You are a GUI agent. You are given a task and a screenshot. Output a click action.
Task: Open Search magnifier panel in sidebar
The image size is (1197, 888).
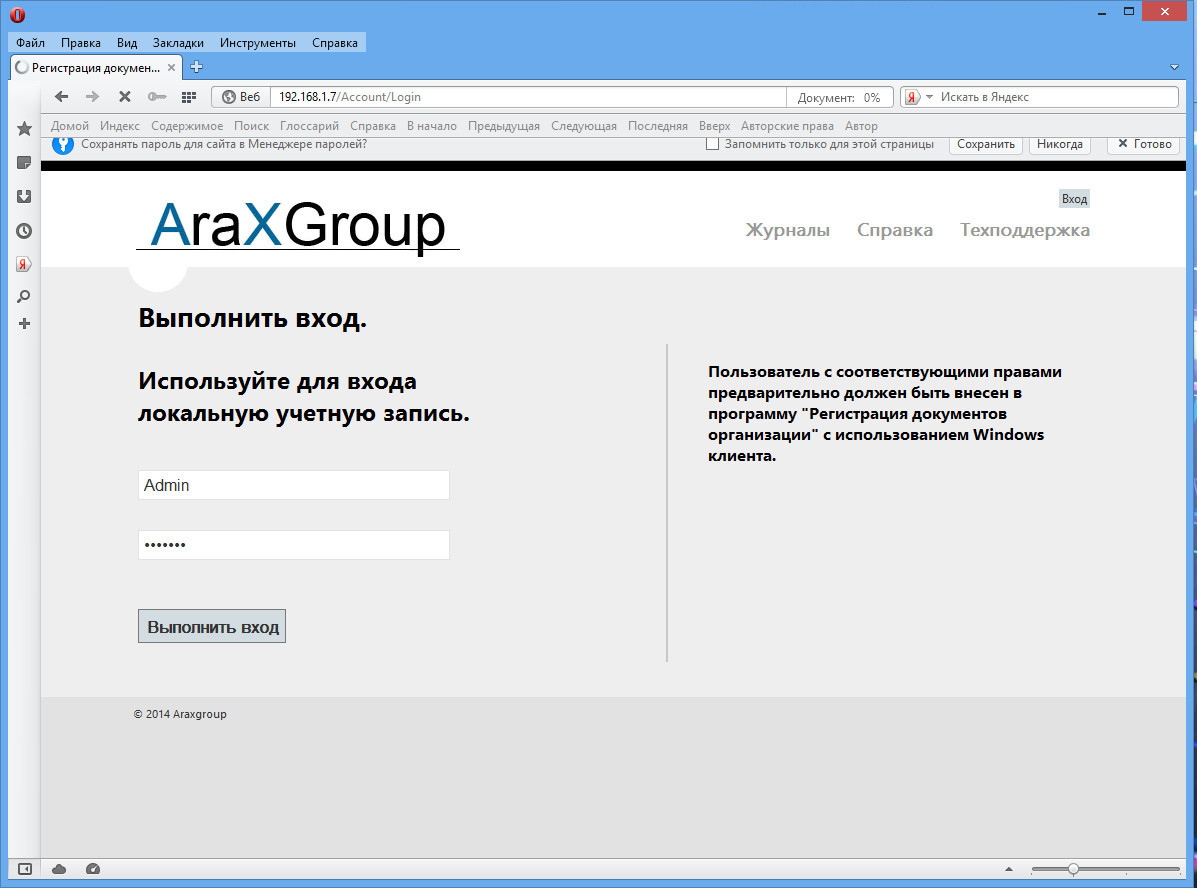click(x=24, y=296)
